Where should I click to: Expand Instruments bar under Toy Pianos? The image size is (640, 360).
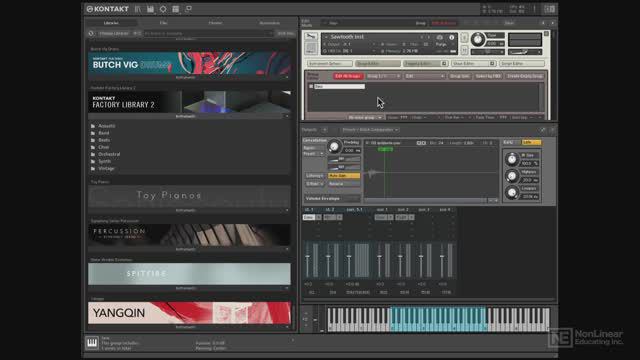tap(189, 210)
